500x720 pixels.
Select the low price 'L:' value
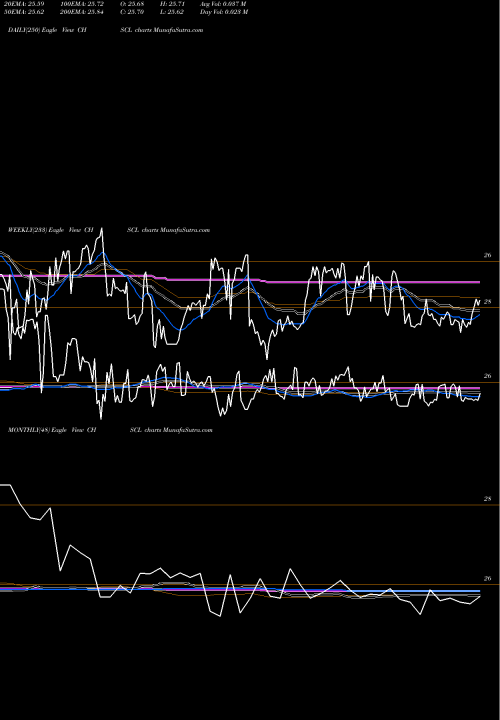click(x=172, y=12)
